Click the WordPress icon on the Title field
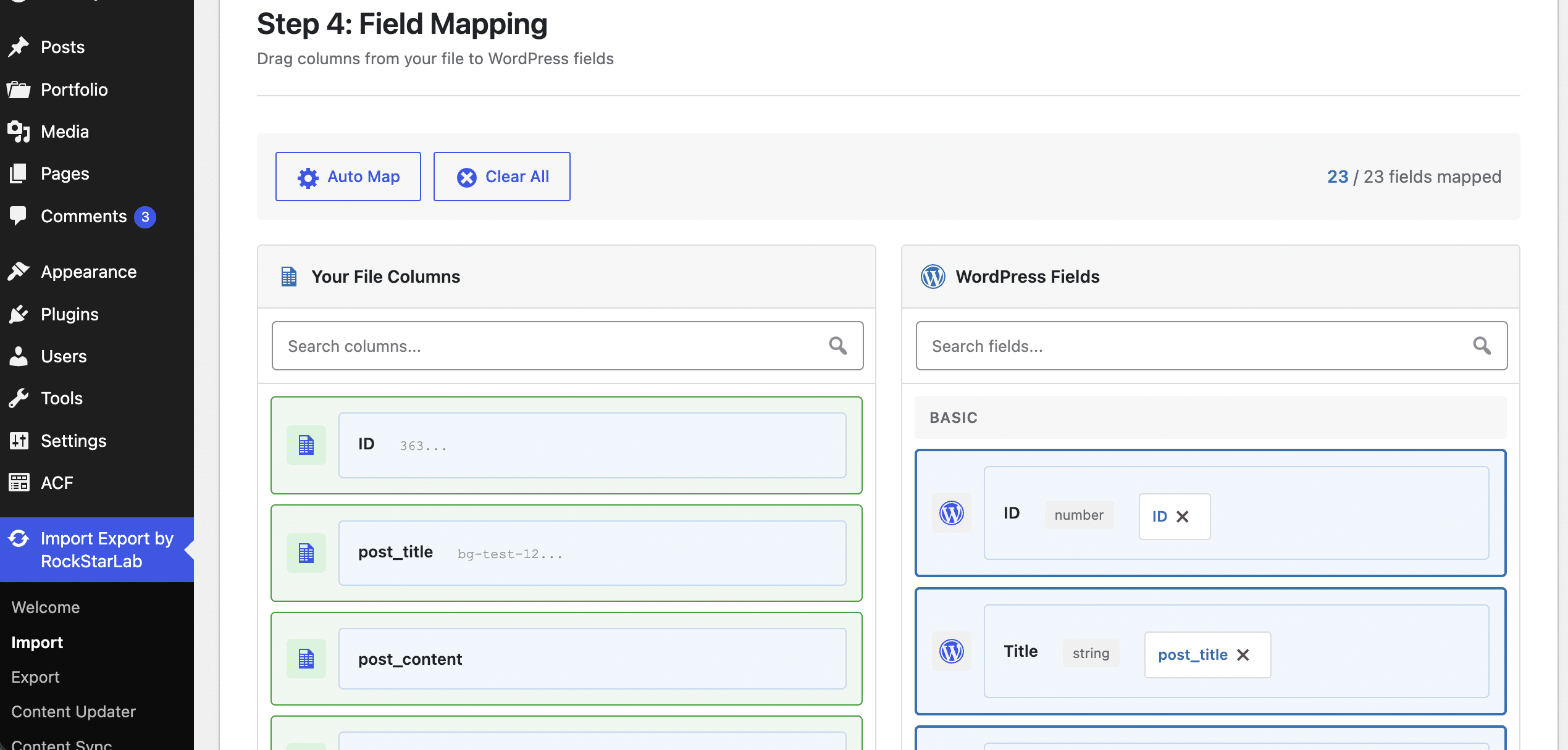Image resolution: width=1568 pixels, height=750 pixels. 952,651
